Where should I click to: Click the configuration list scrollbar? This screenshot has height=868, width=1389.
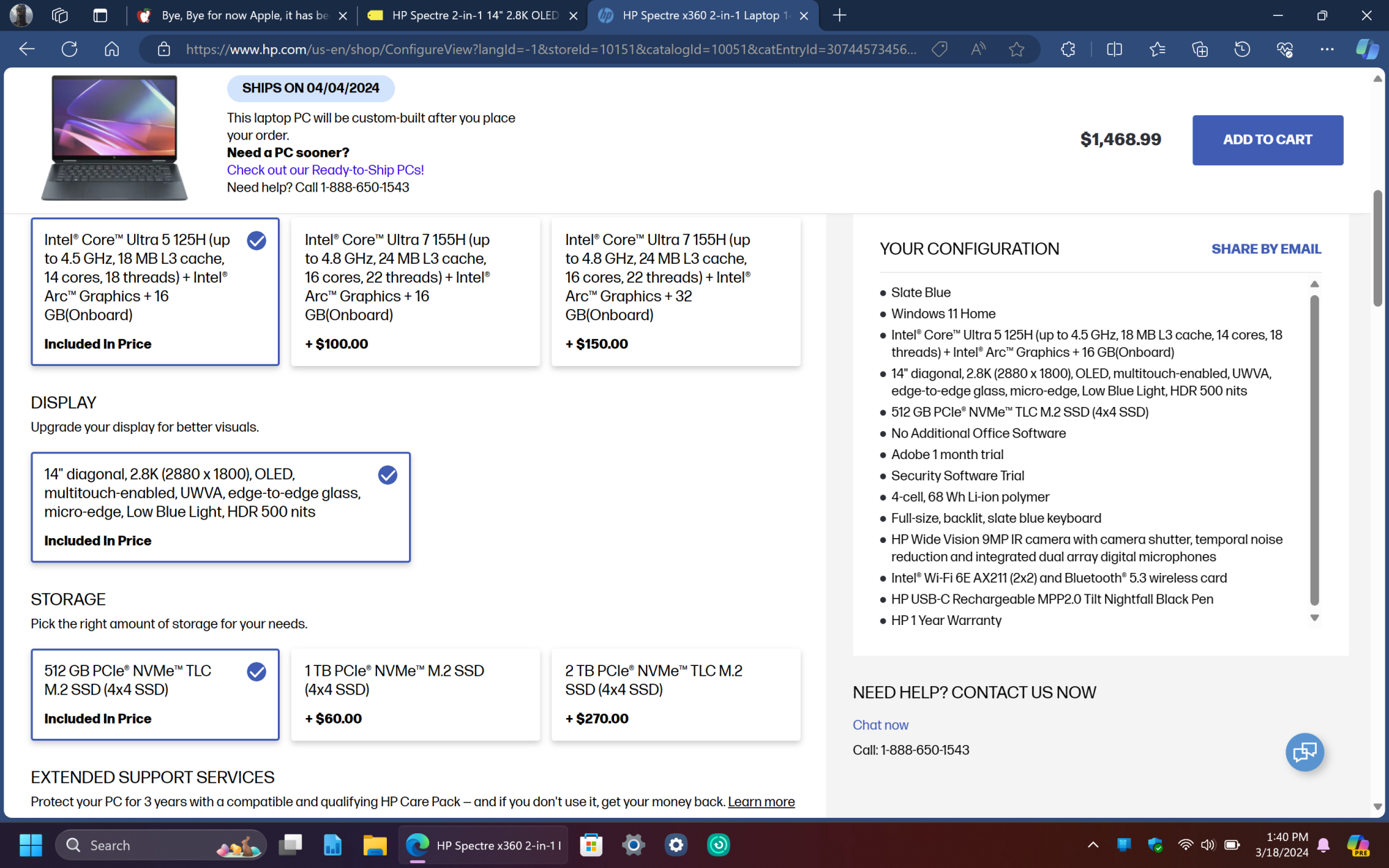[1314, 450]
